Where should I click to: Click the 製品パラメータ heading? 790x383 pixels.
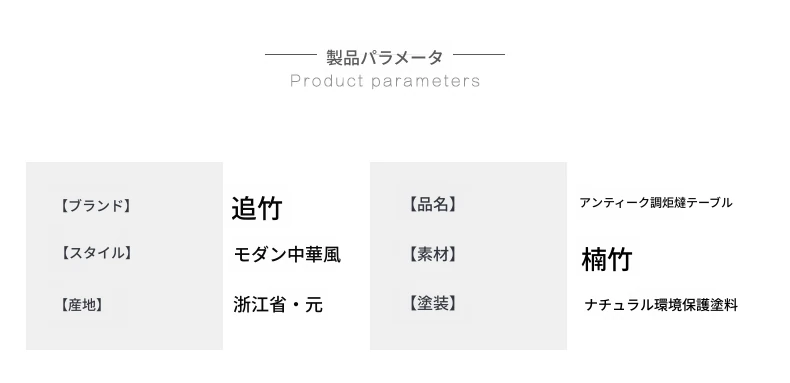(x=384, y=57)
